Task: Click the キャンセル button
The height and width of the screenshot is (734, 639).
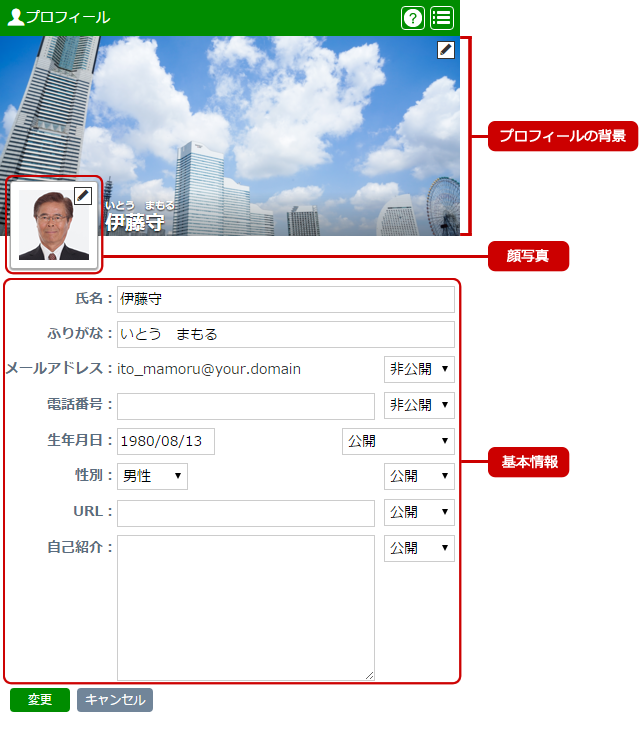Action: click(115, 700)
